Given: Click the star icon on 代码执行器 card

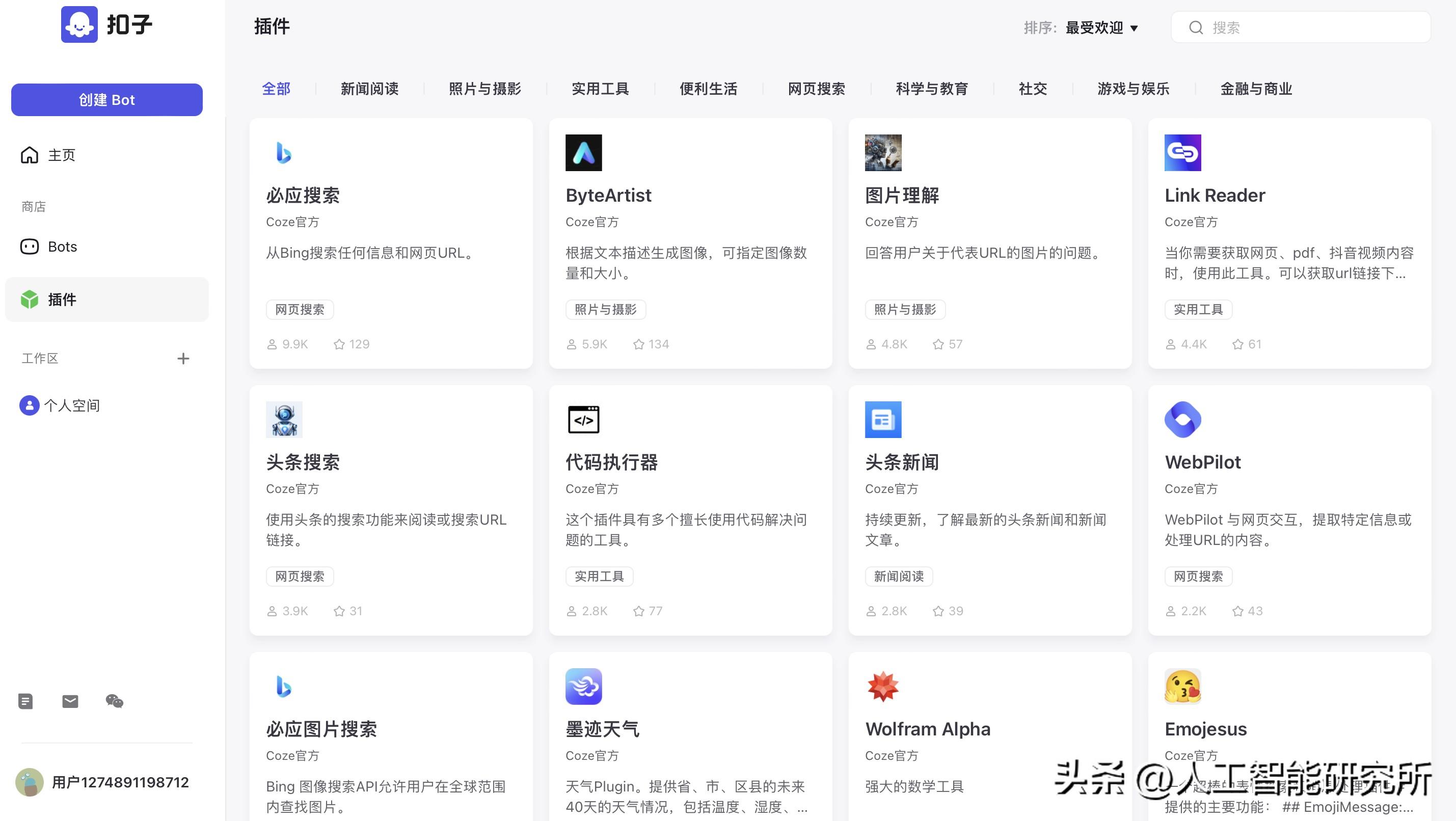Looking at the screenshot, I should (639, 611).
